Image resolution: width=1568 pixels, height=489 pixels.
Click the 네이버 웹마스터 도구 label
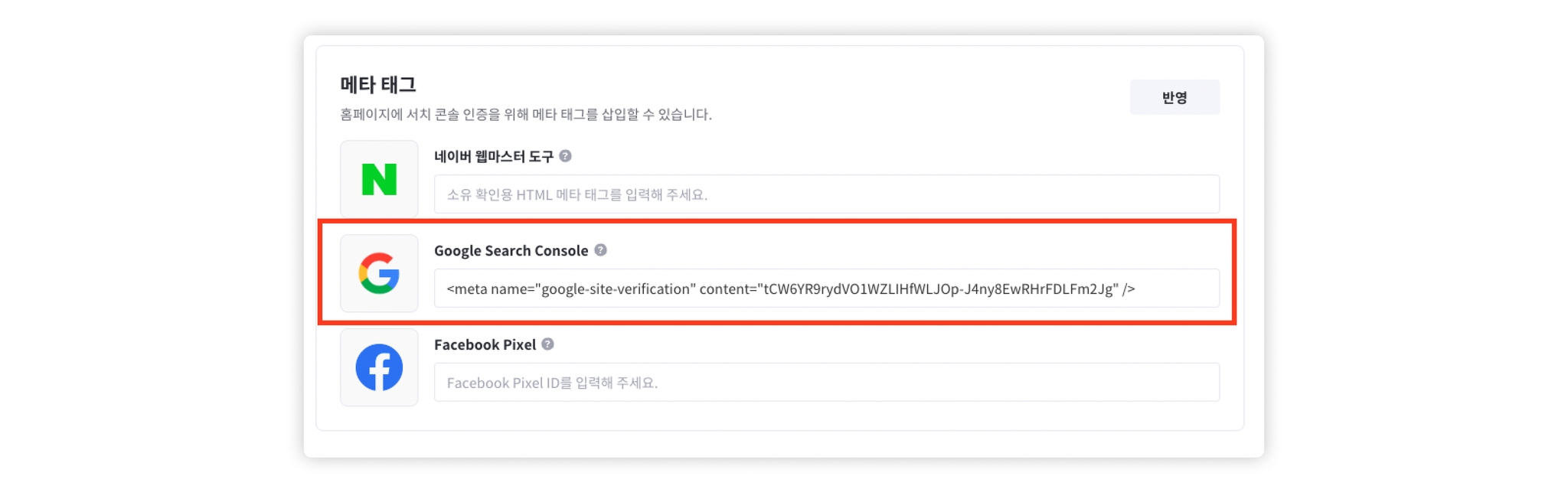pyautogui.click(x=493, y=157)
